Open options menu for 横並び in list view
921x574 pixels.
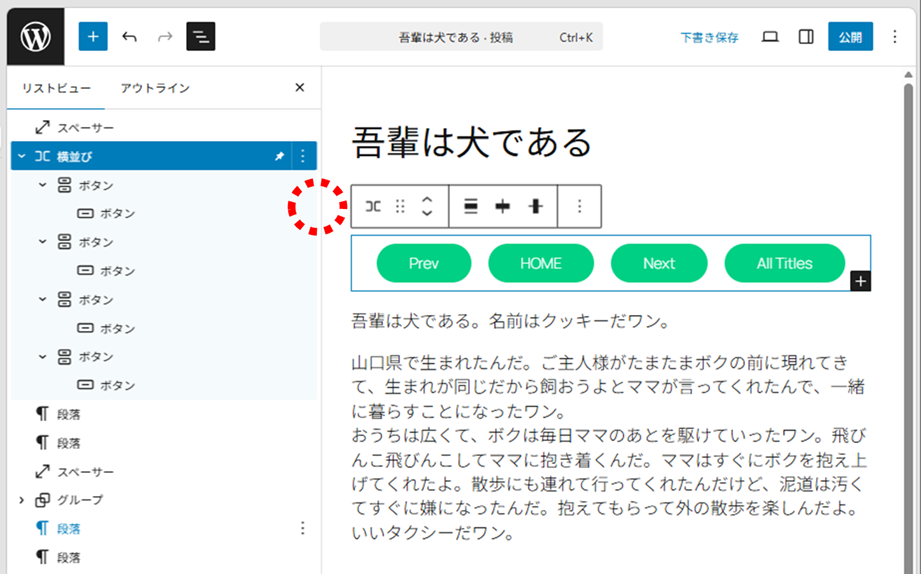(x=304, y=157)
